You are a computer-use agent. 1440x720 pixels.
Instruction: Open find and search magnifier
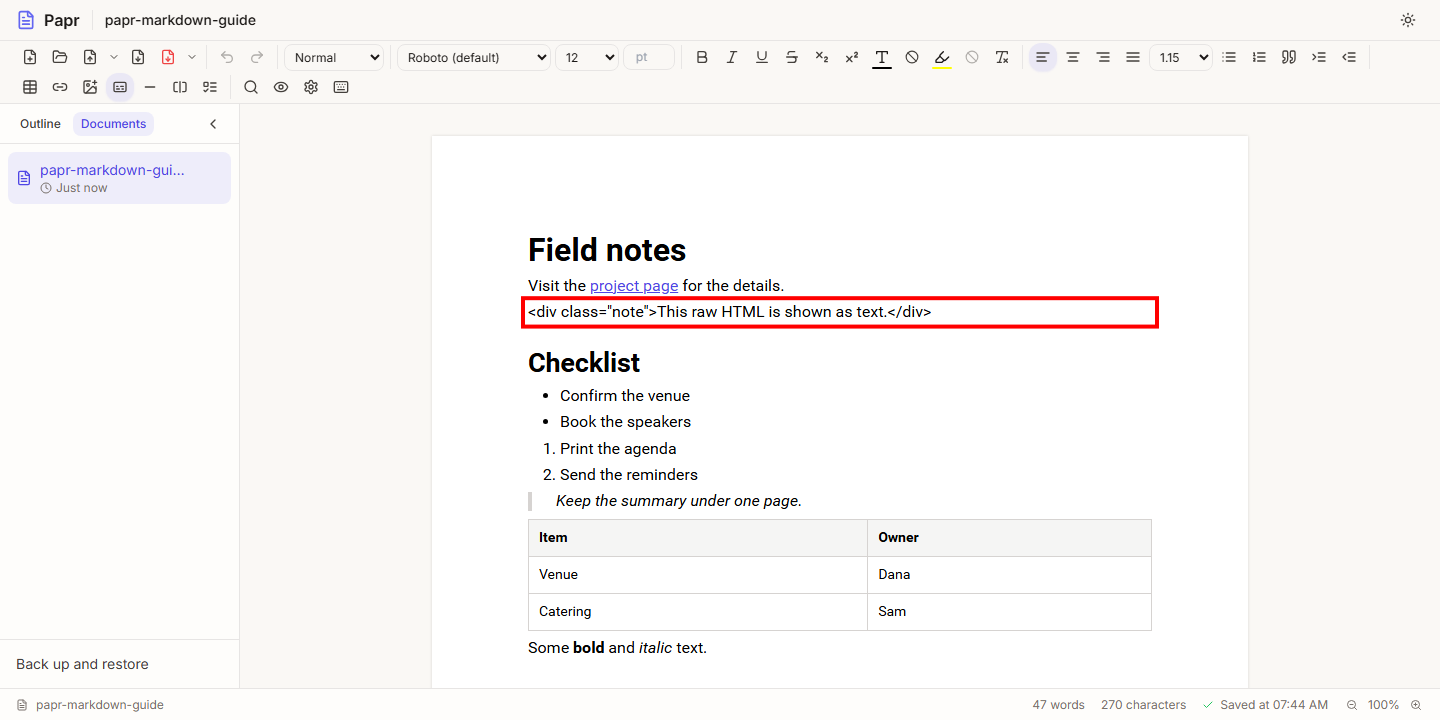[x=251, y=87]
